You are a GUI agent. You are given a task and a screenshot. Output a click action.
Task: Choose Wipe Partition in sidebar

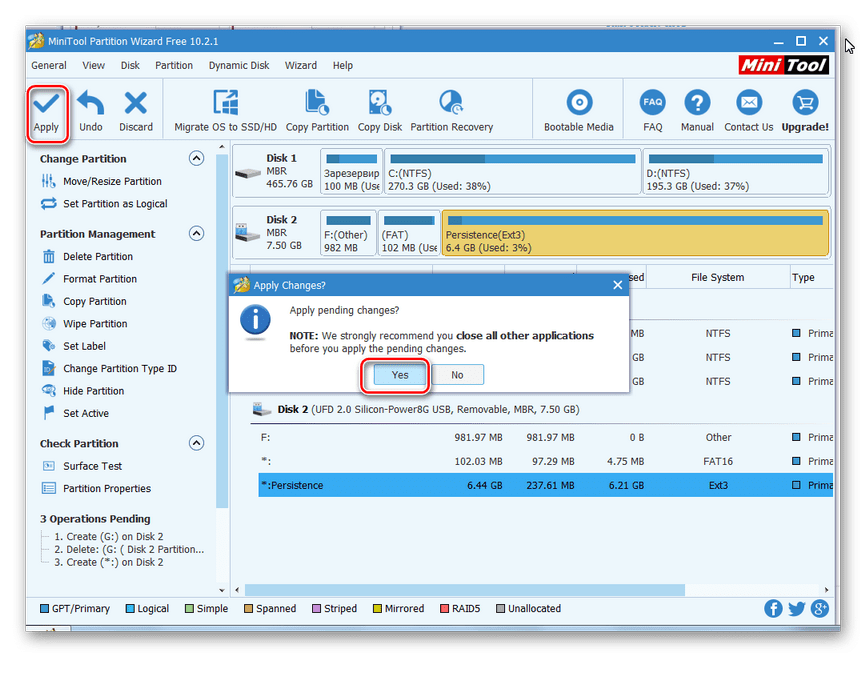tap(95, 324)
